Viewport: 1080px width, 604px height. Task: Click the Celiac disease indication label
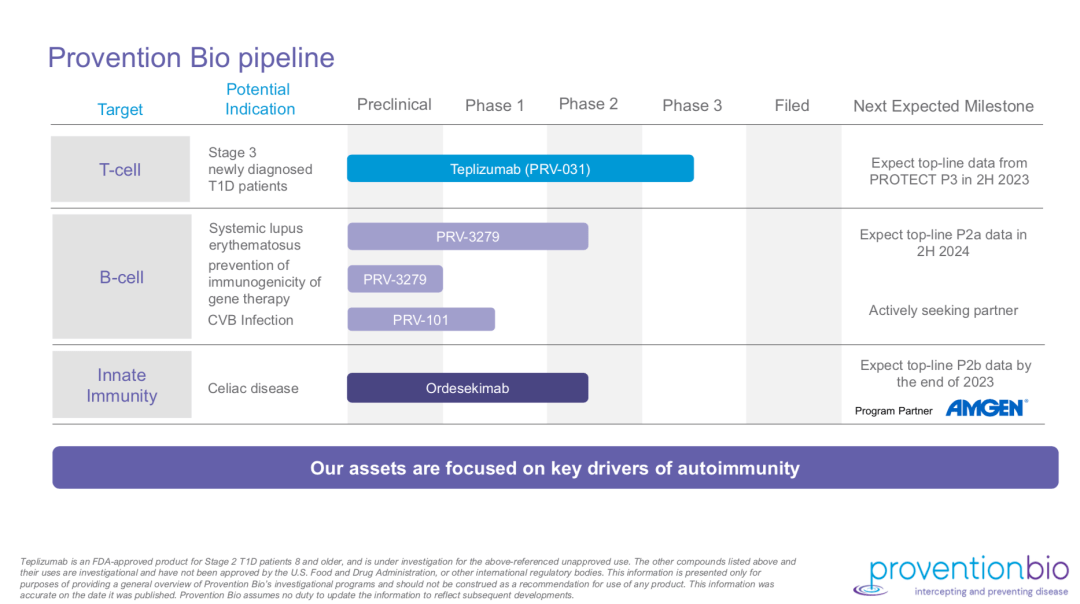tap(253, 388)
